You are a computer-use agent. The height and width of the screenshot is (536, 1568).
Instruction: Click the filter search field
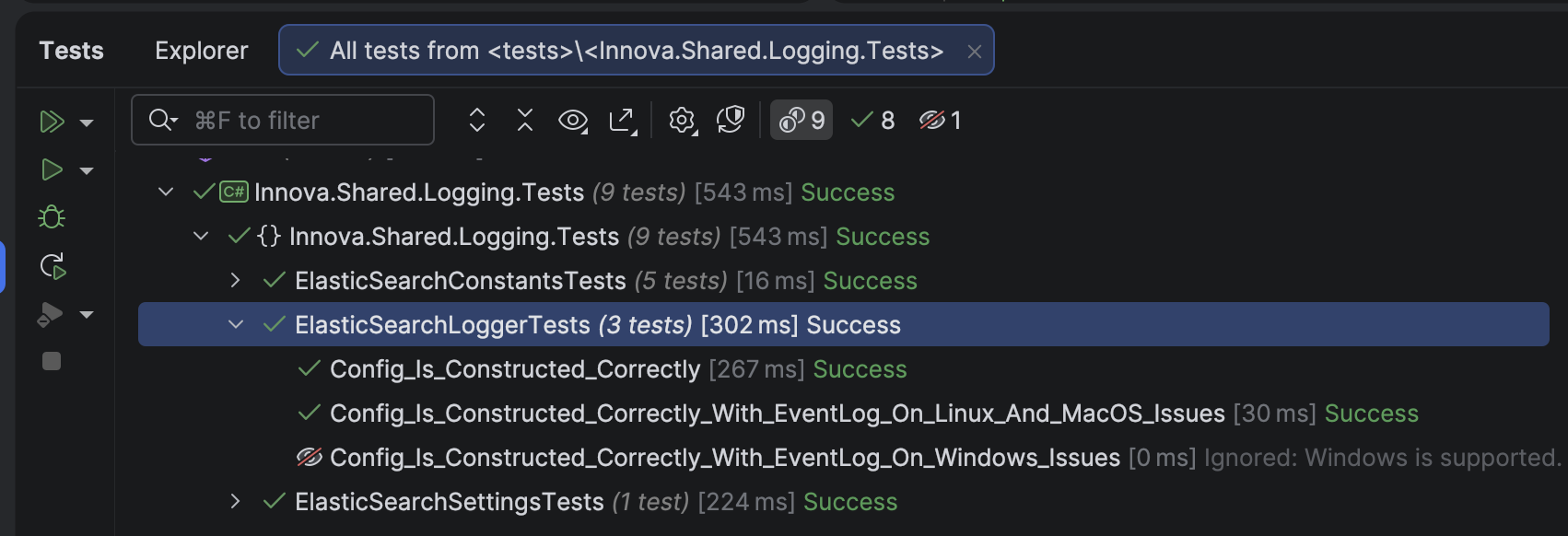(x=283, y=120)
